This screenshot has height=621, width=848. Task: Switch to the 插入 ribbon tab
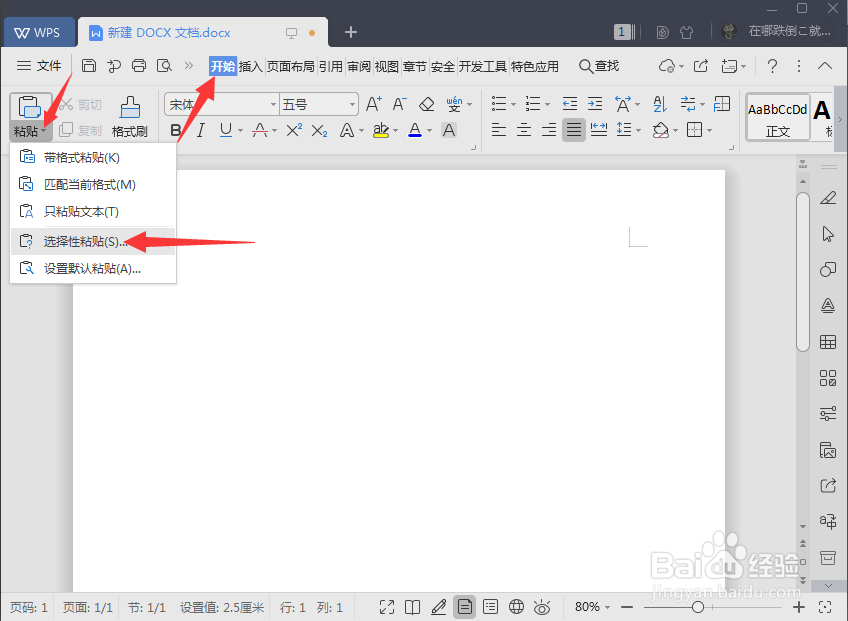pos(250,66)
